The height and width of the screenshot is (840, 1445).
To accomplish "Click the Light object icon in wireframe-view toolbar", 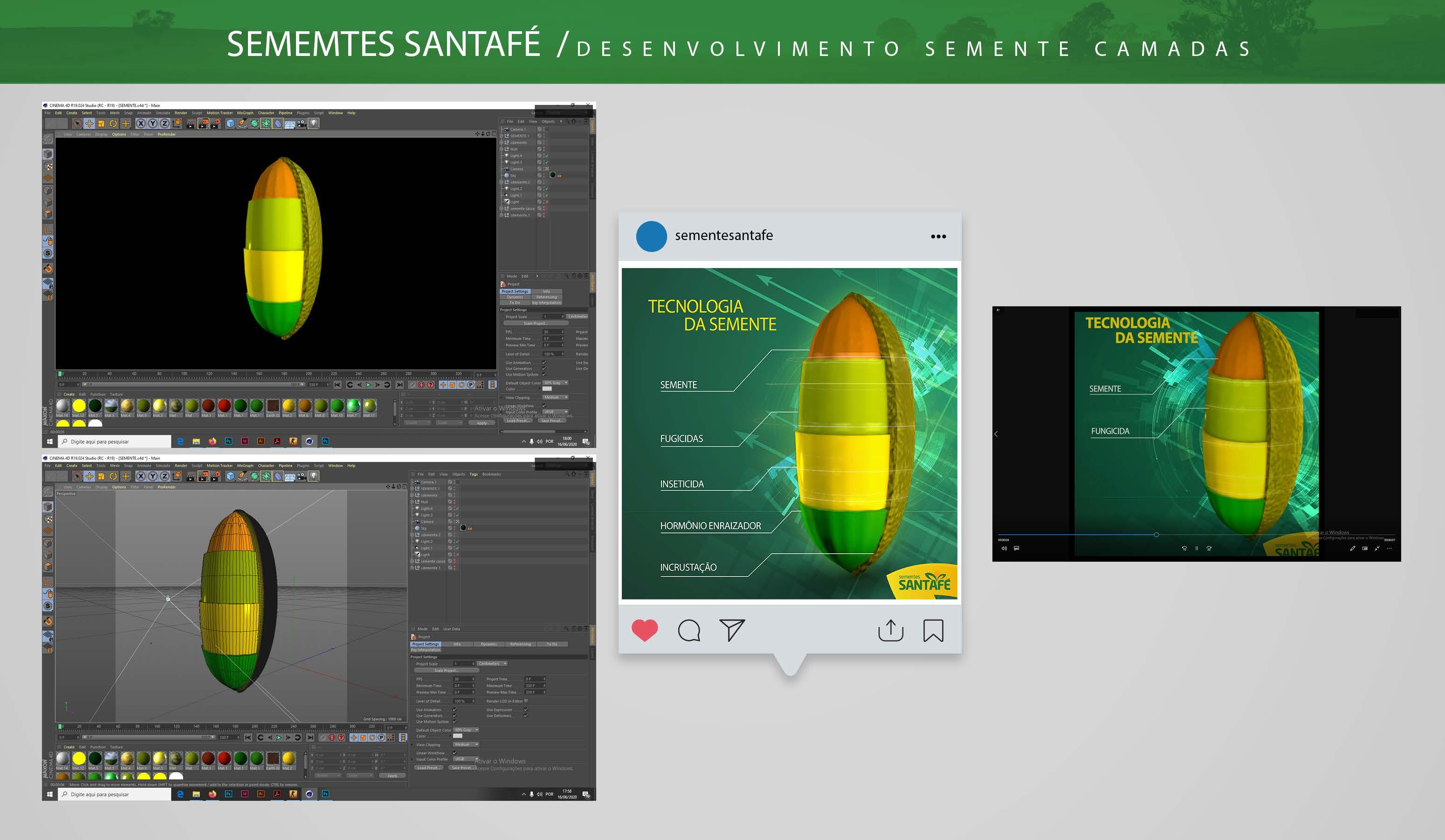I will pos(314,476).
